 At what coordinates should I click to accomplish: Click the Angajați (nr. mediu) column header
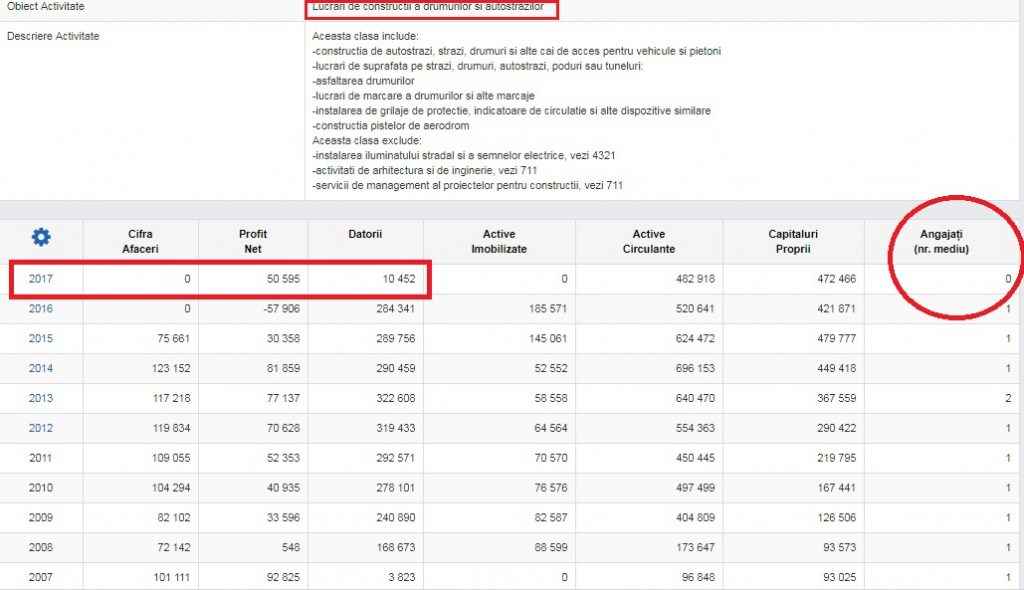[952, 241]
